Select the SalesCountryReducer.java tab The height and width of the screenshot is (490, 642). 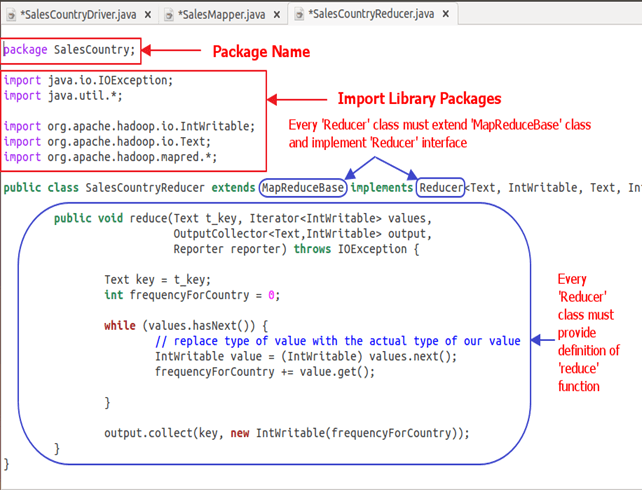369,14
